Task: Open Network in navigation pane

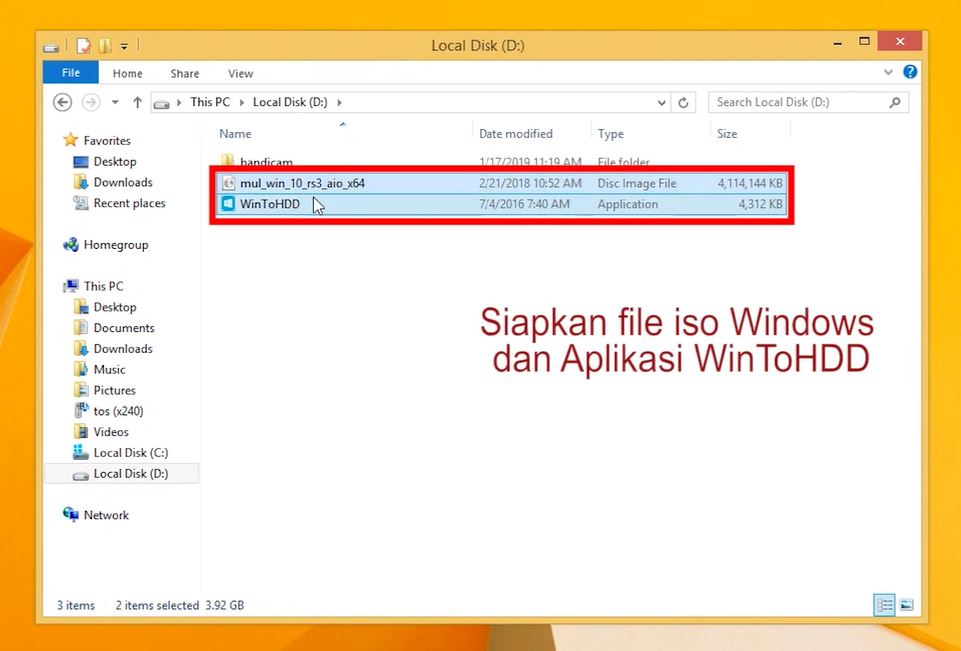Action: tap(96, 515)
